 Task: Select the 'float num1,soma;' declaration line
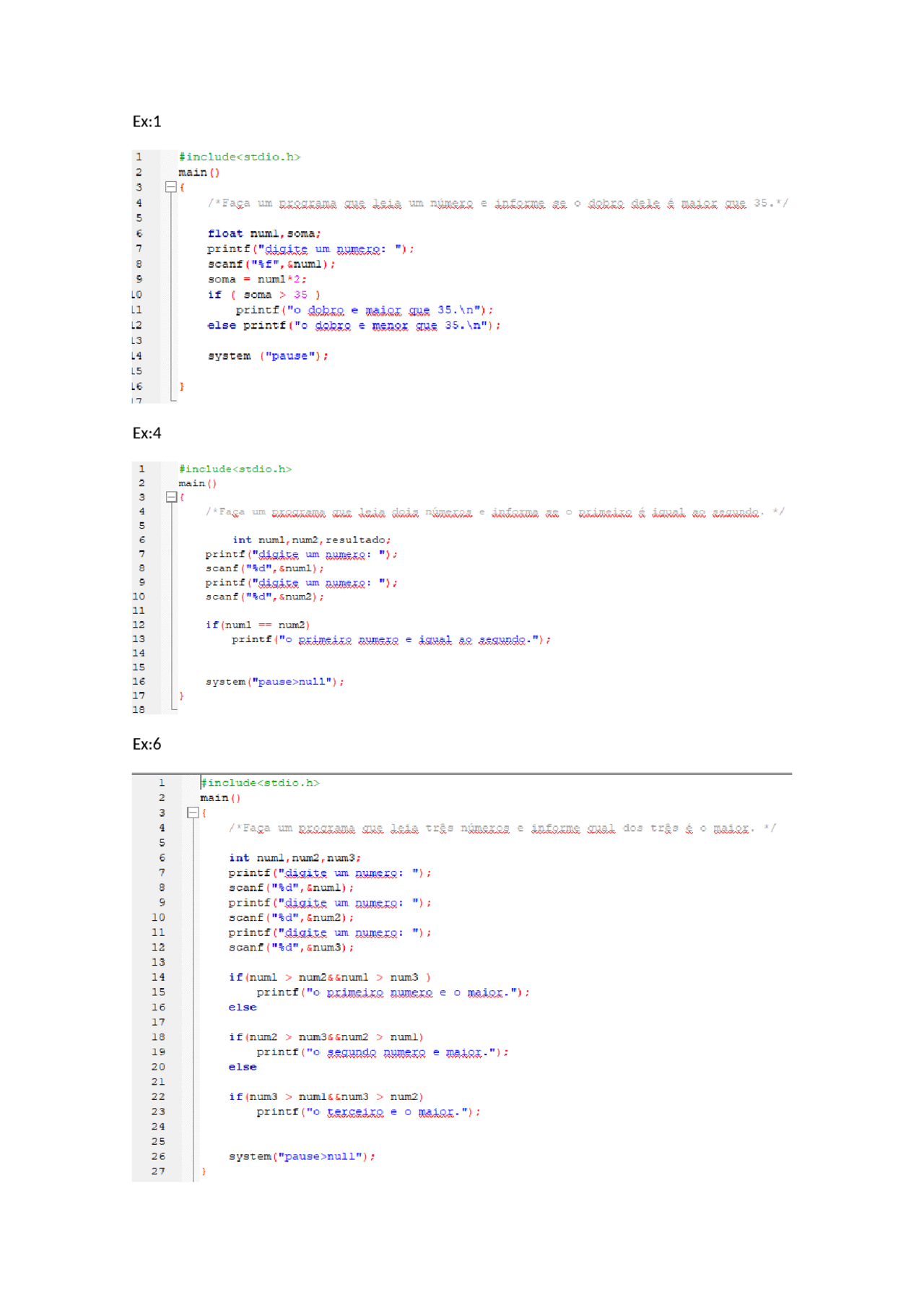click(263, 233)
